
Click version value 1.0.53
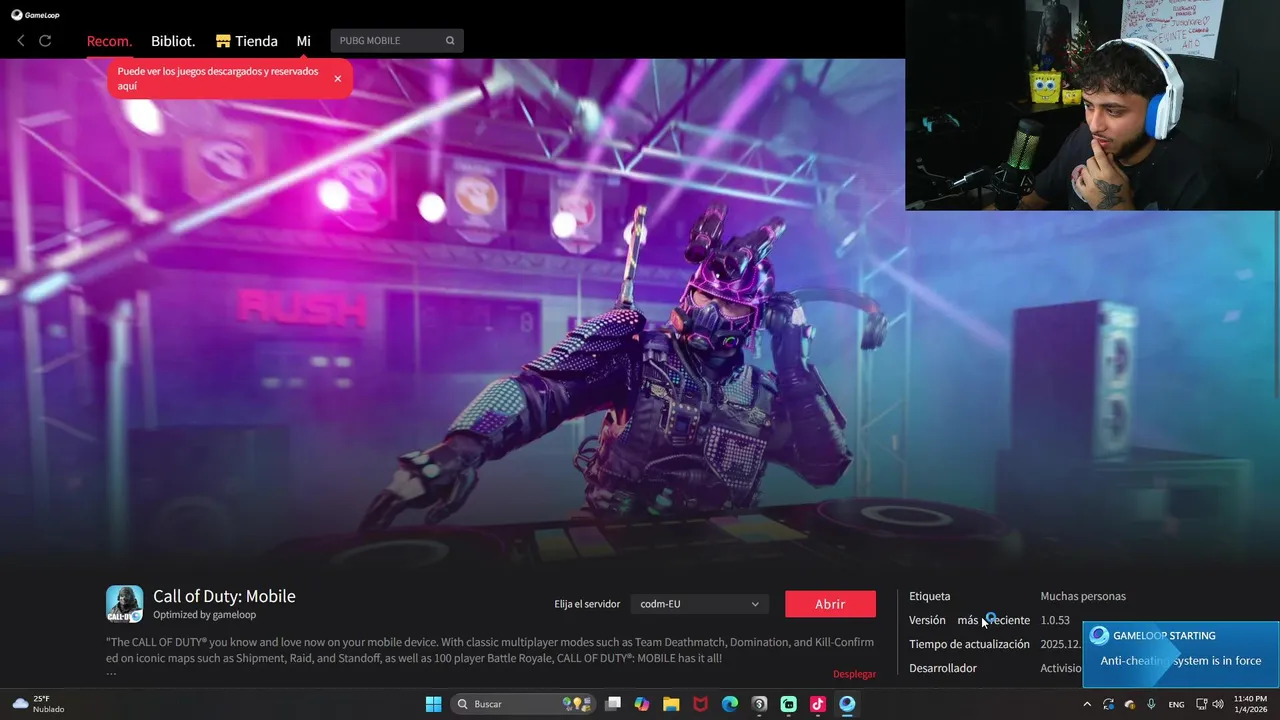pos(1055,620)
